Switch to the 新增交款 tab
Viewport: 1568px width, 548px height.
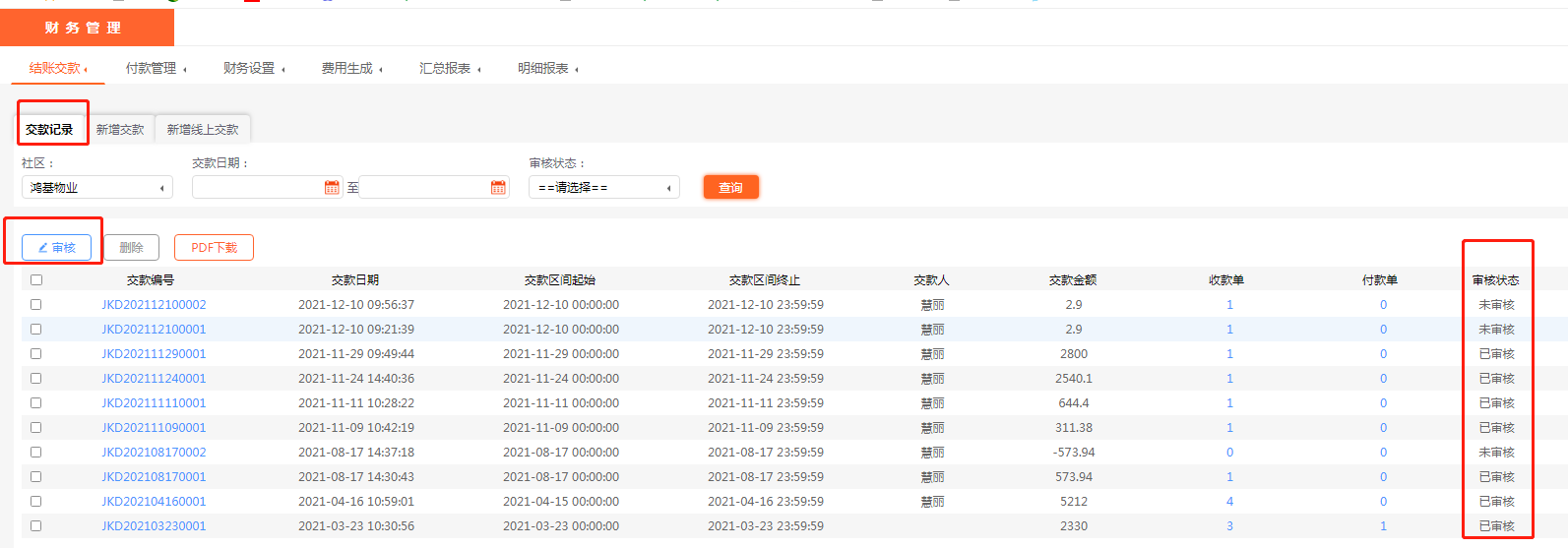coord(120,130)
